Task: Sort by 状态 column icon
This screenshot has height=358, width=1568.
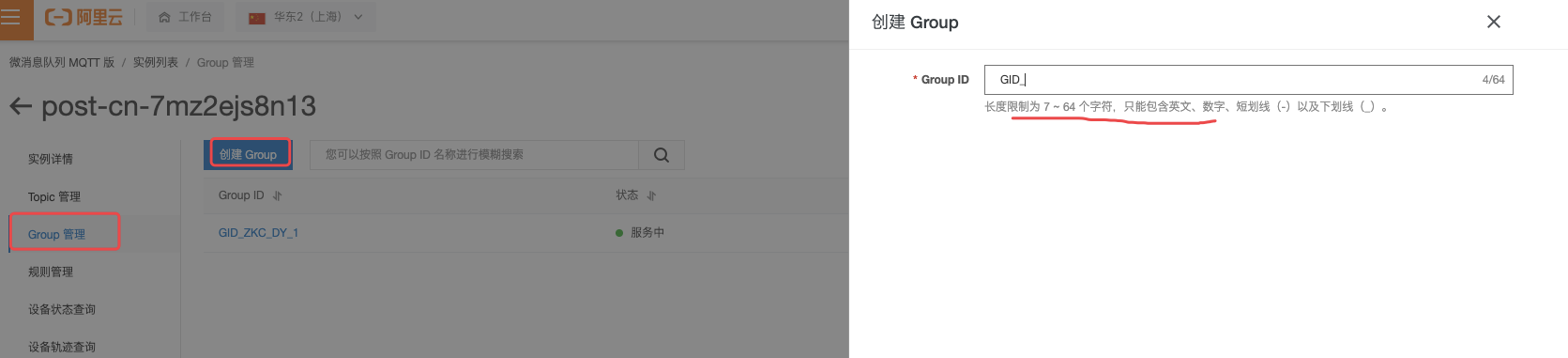Action: coord(651,195)
